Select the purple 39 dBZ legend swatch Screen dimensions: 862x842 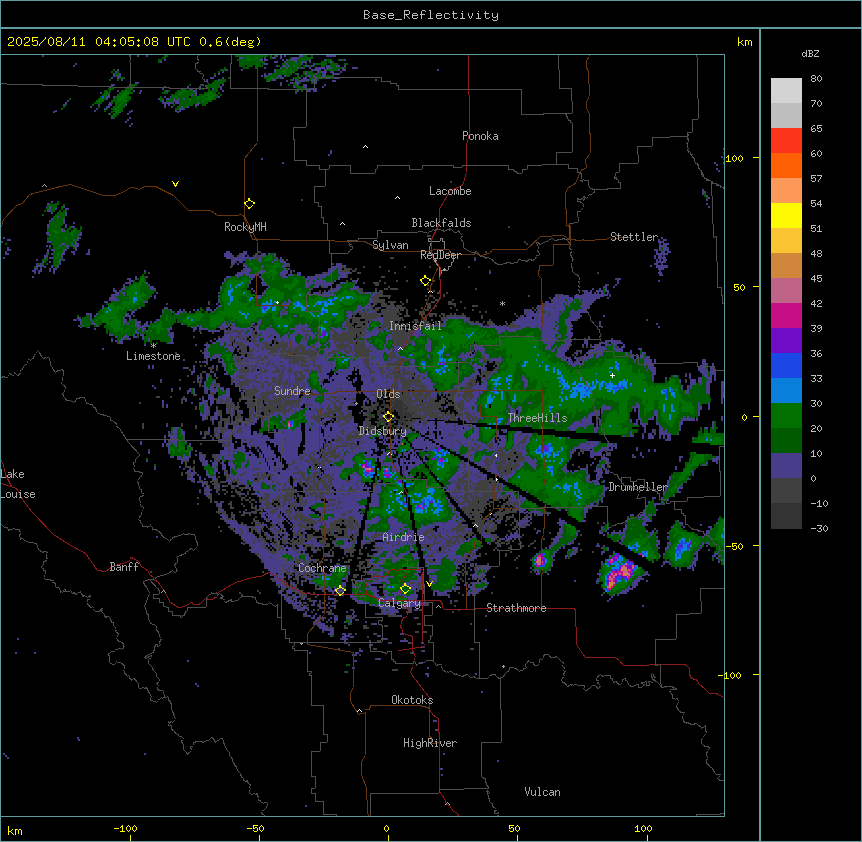click(786, 340)
